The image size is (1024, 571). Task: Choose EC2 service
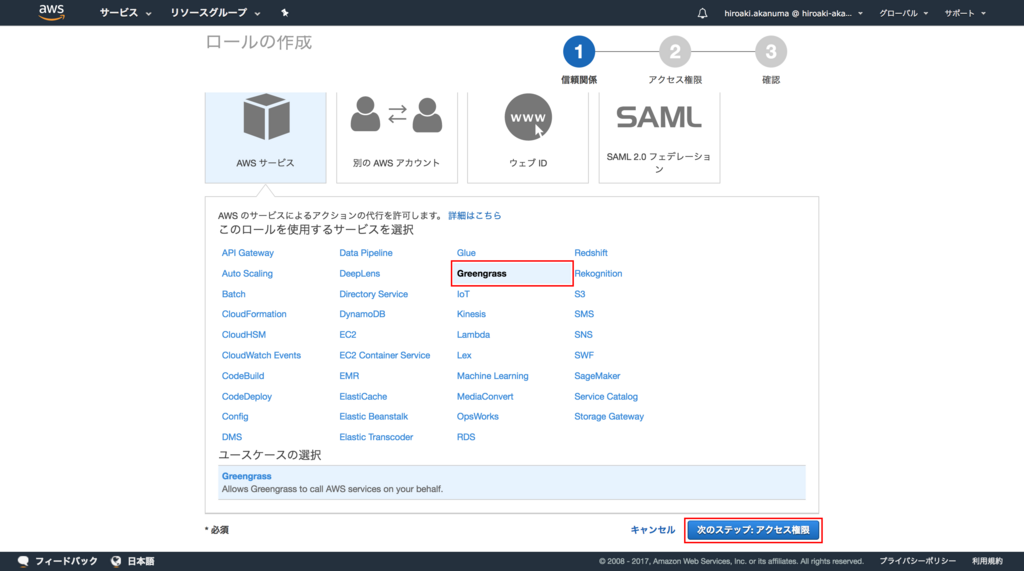(x=347, y=334)
